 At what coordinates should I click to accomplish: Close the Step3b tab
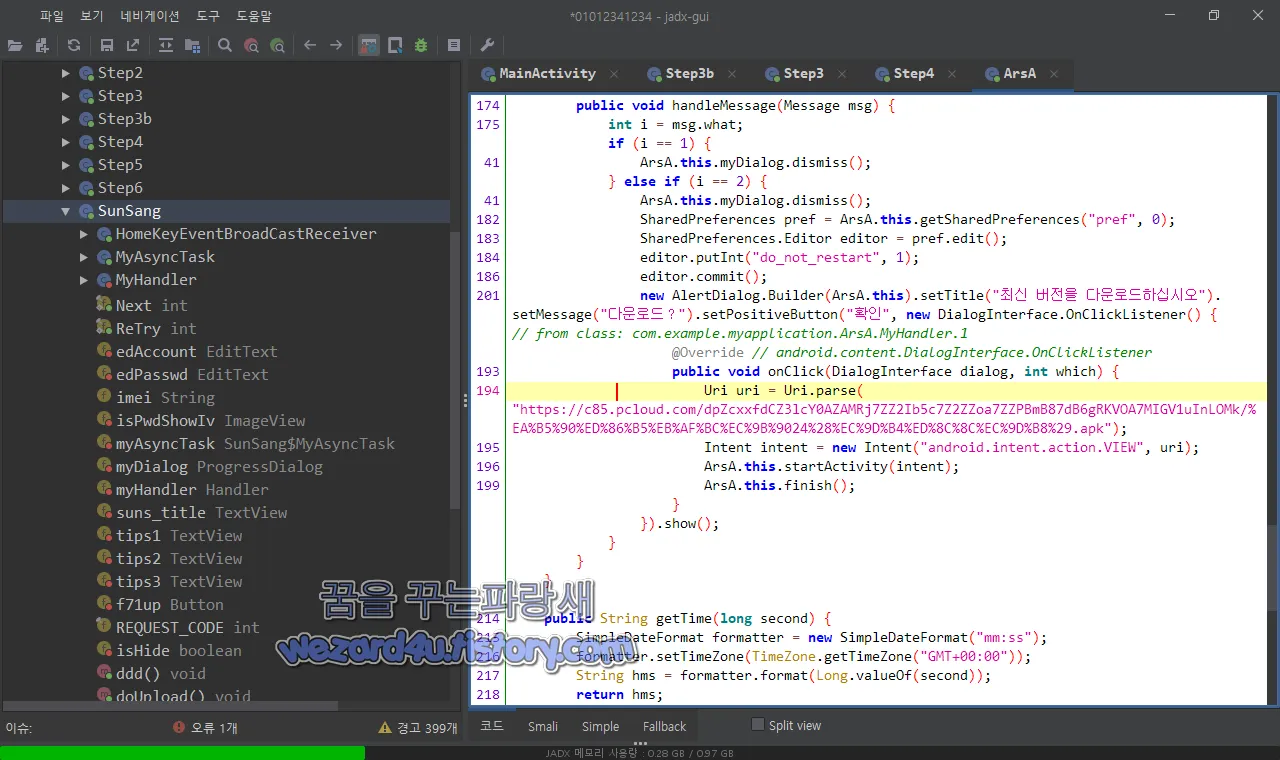pyautogui.click(x=733, y=74)
